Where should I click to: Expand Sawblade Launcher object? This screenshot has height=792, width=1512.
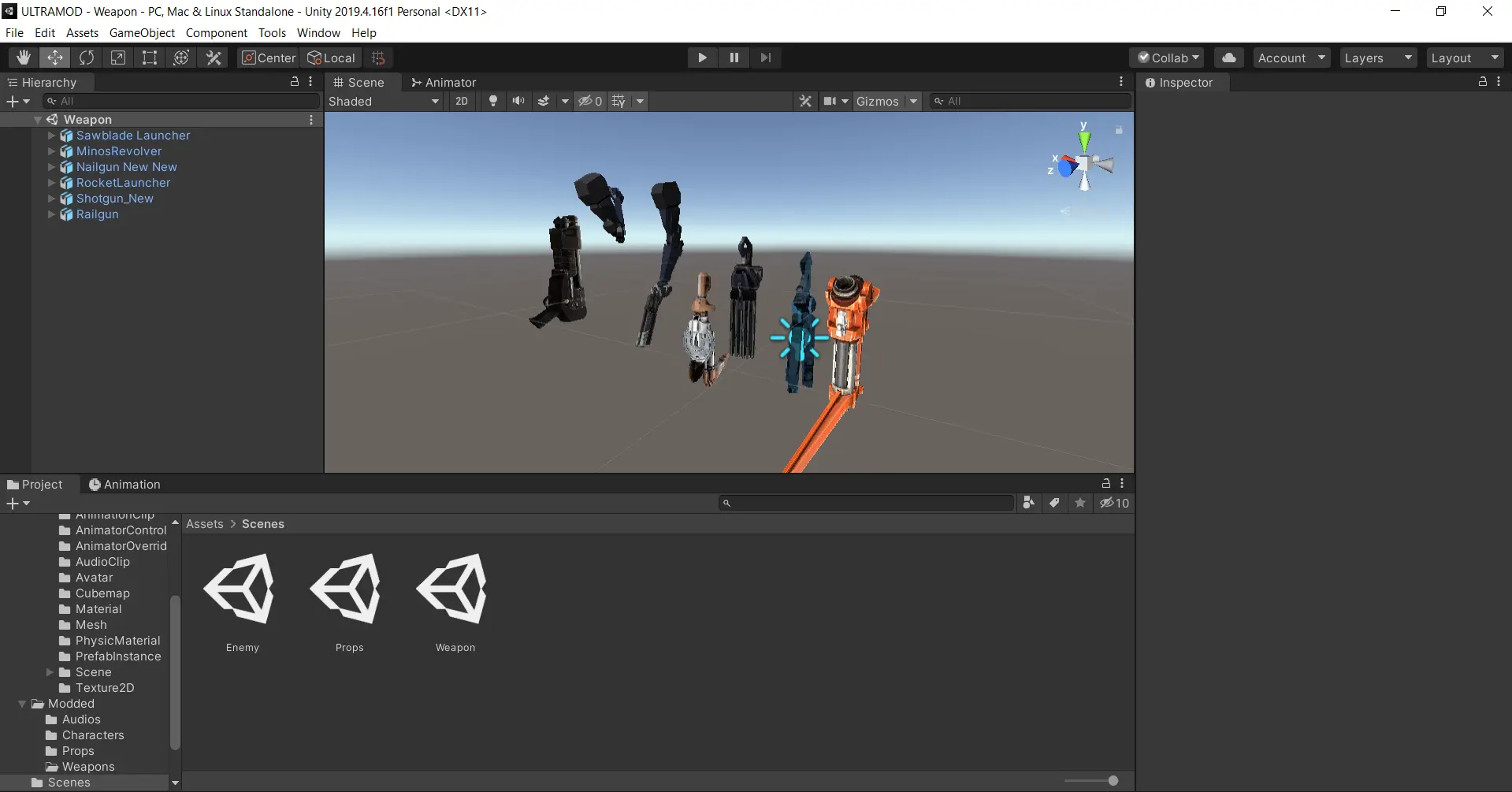(x=51, y=136)
